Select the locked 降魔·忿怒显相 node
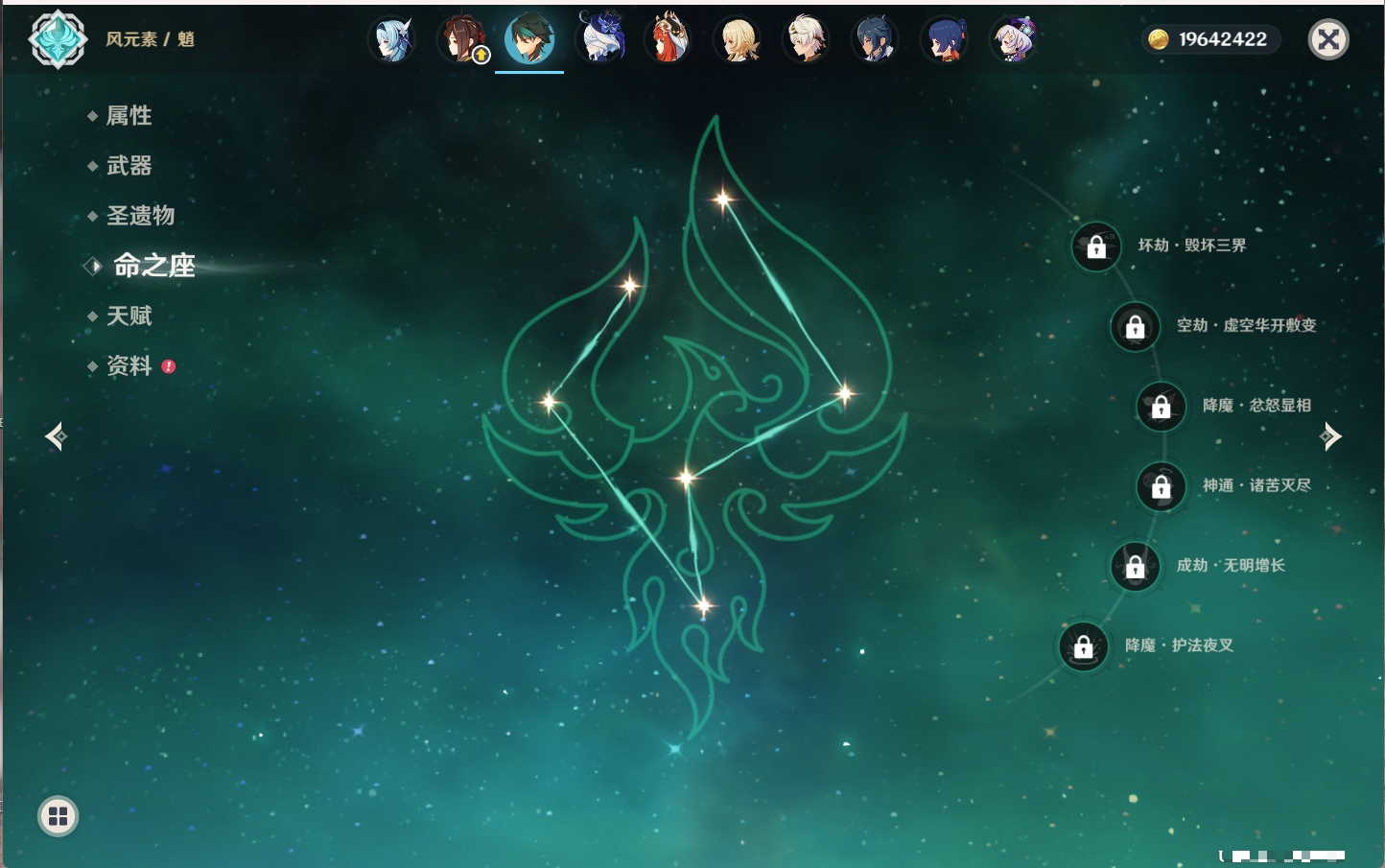This screenshot has width=1385, height=868. click(x=1162, y=407)
